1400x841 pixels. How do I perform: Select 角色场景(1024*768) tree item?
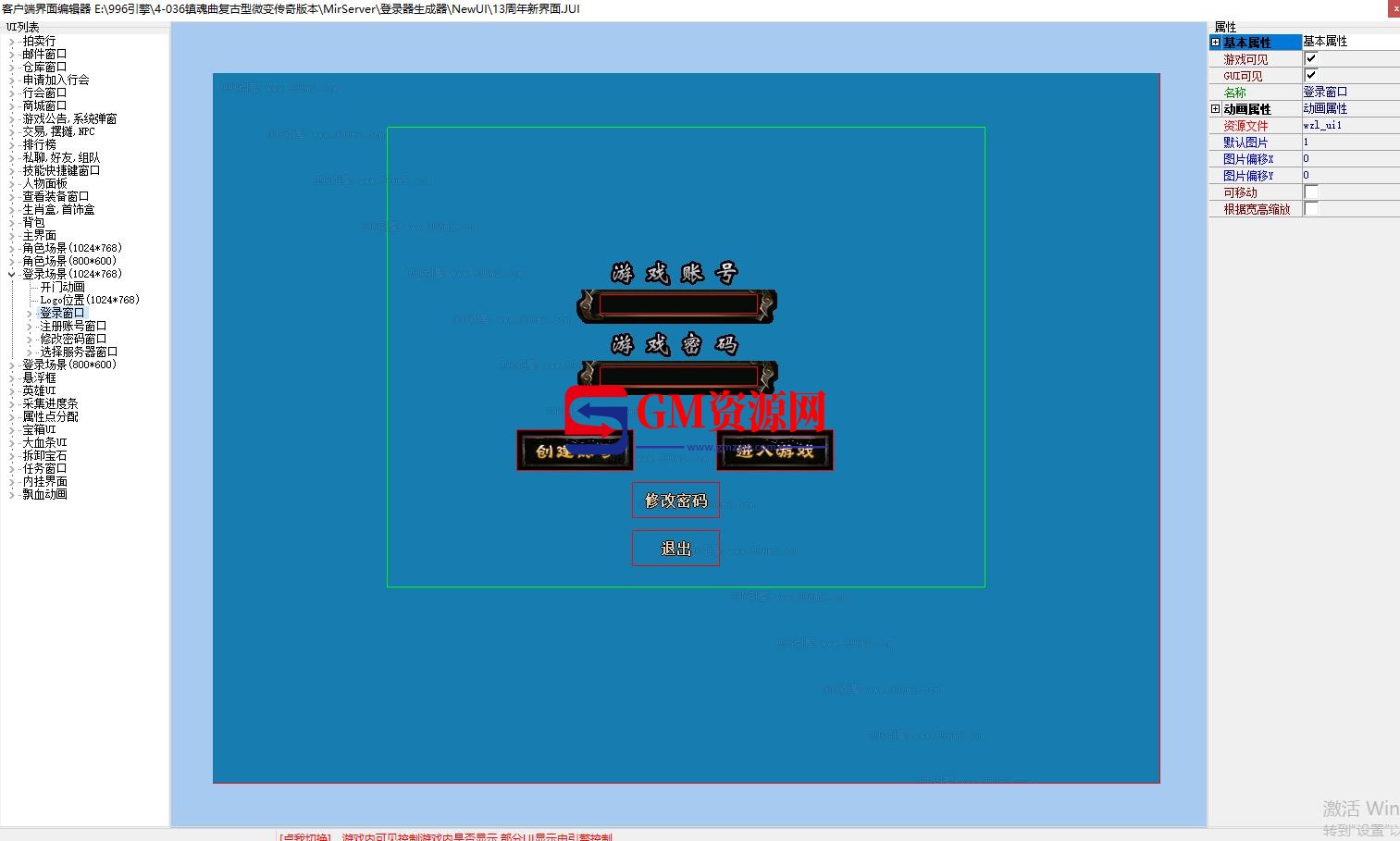72,248
